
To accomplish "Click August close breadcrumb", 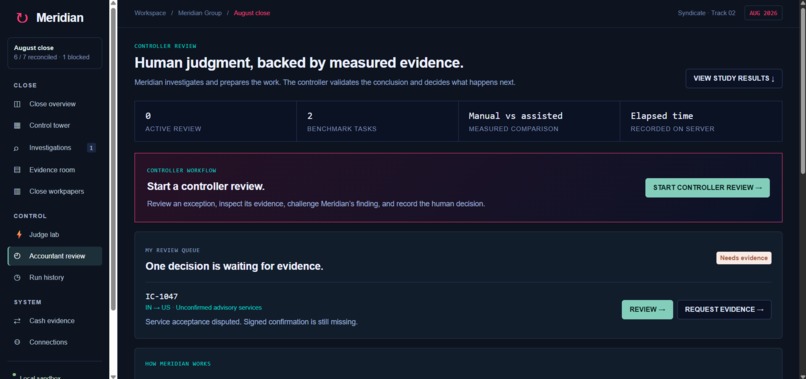I will (252, 13).
